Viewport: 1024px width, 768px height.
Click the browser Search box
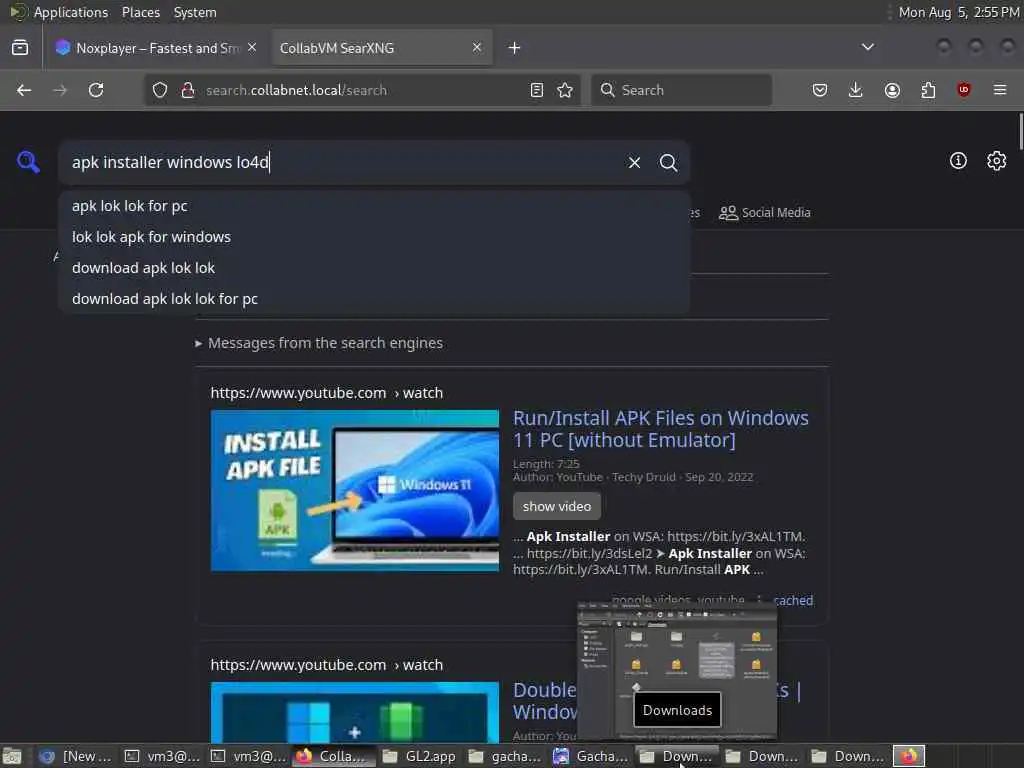[682, 90]
